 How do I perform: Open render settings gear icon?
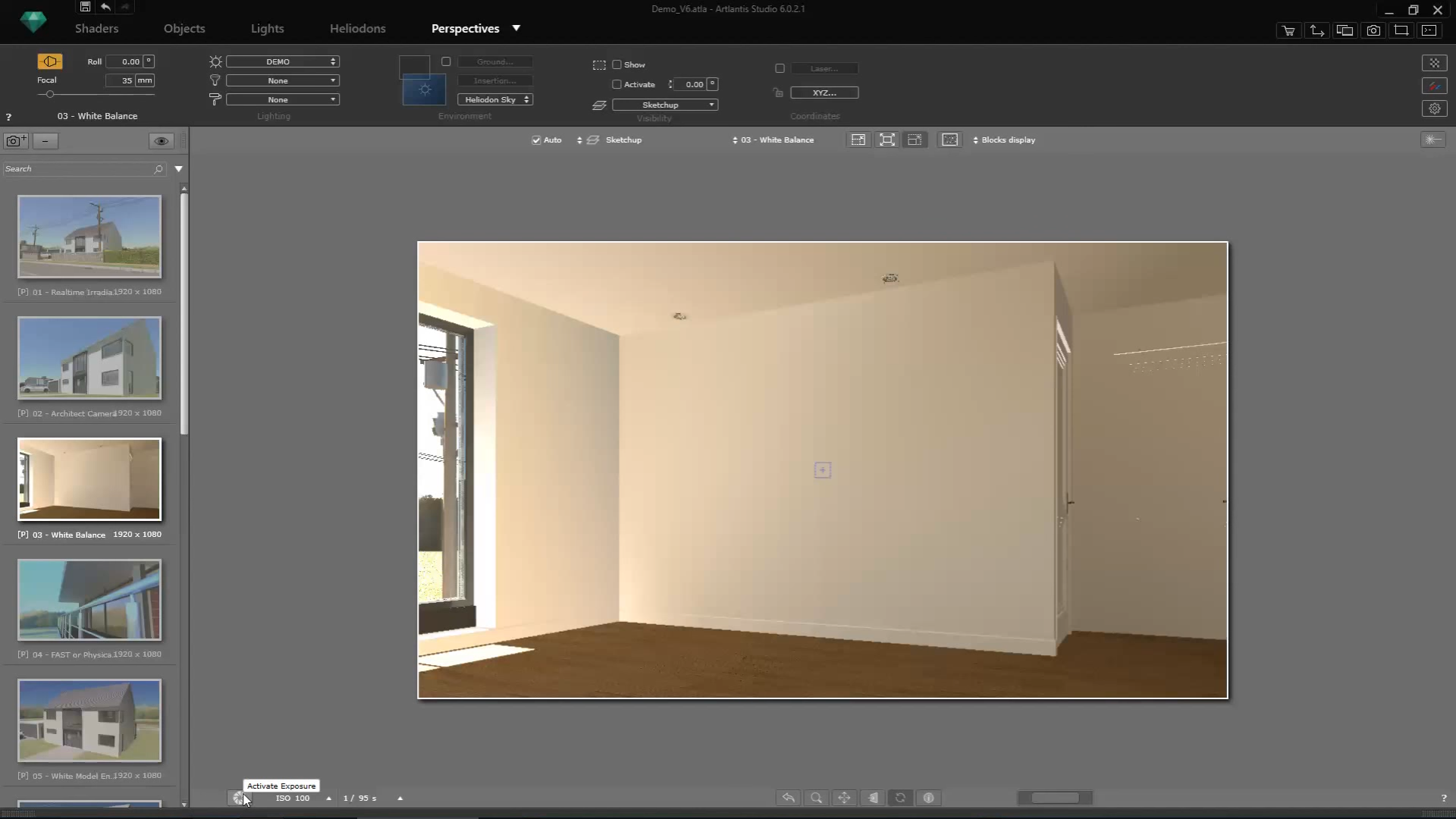click(x=1435, y=109)
